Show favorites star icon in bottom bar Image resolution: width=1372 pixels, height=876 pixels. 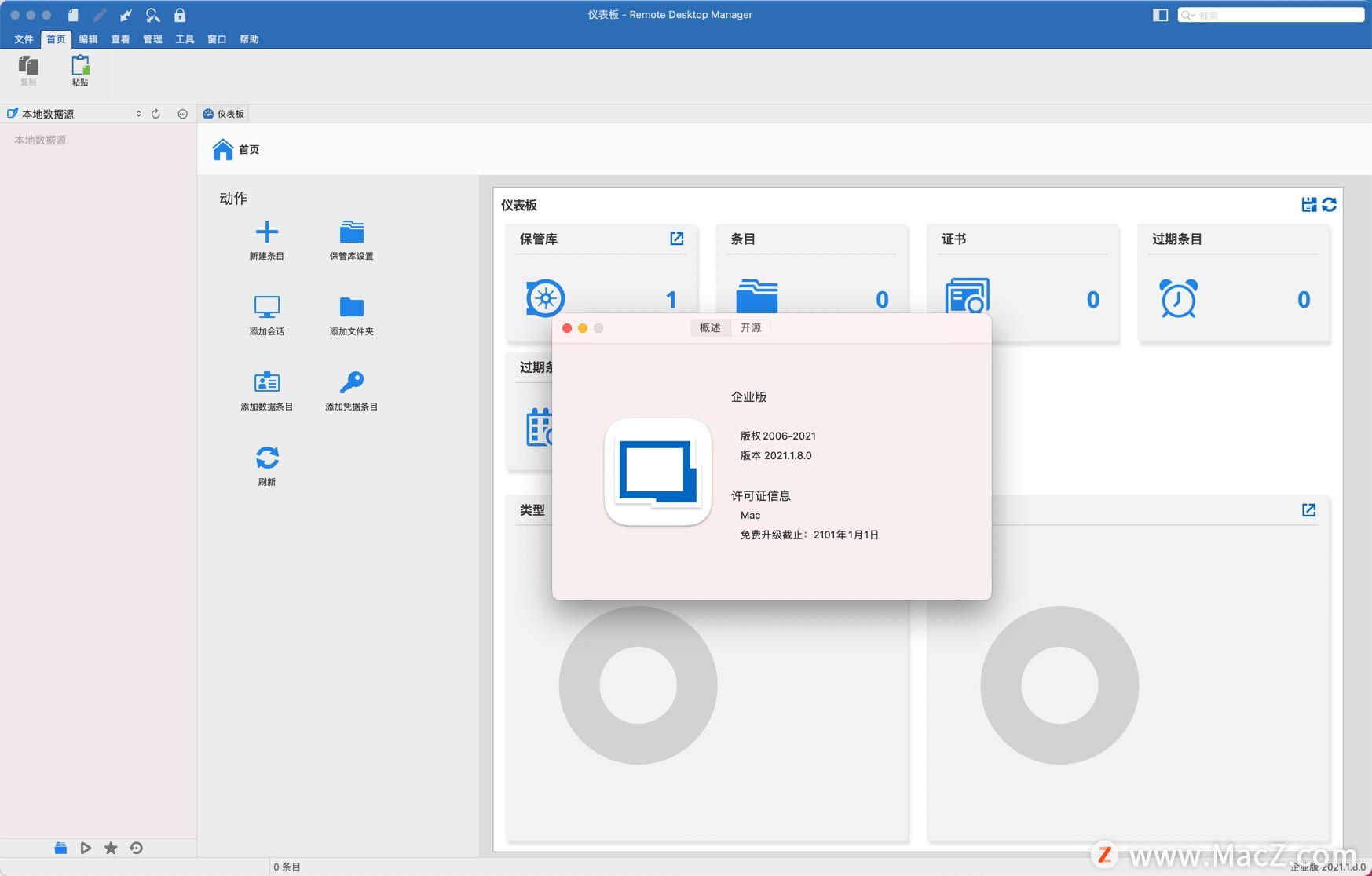pos(111,848)
